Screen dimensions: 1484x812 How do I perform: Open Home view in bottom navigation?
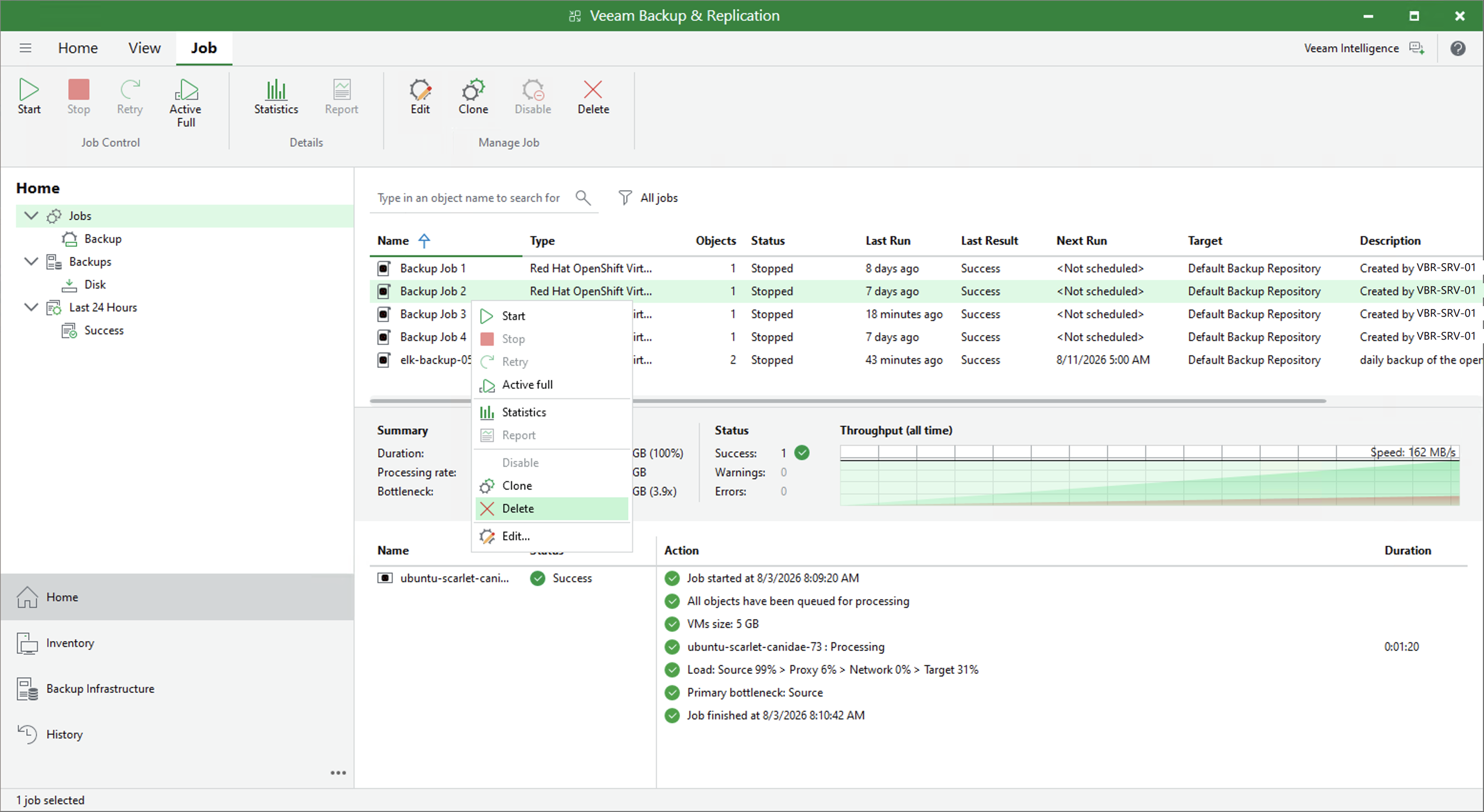pyautogui.click(x=177, y=597)
